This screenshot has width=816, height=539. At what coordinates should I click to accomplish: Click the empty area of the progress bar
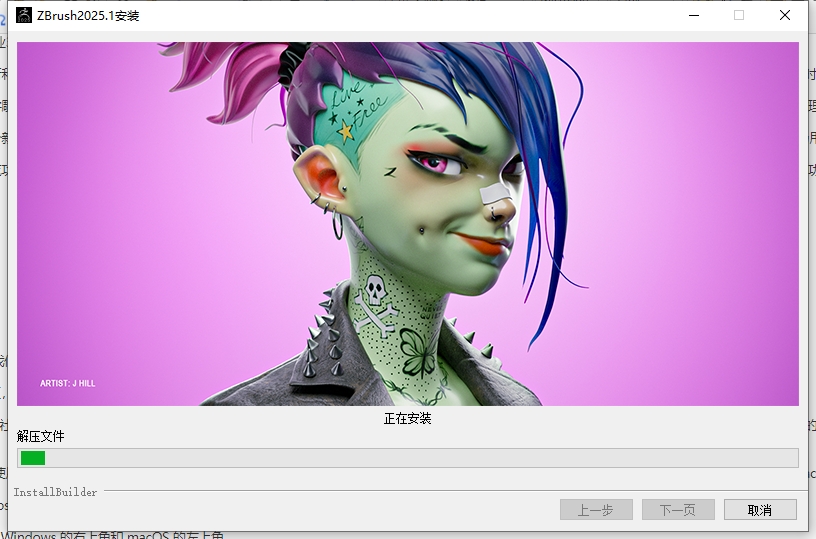[x=420, y=458]
